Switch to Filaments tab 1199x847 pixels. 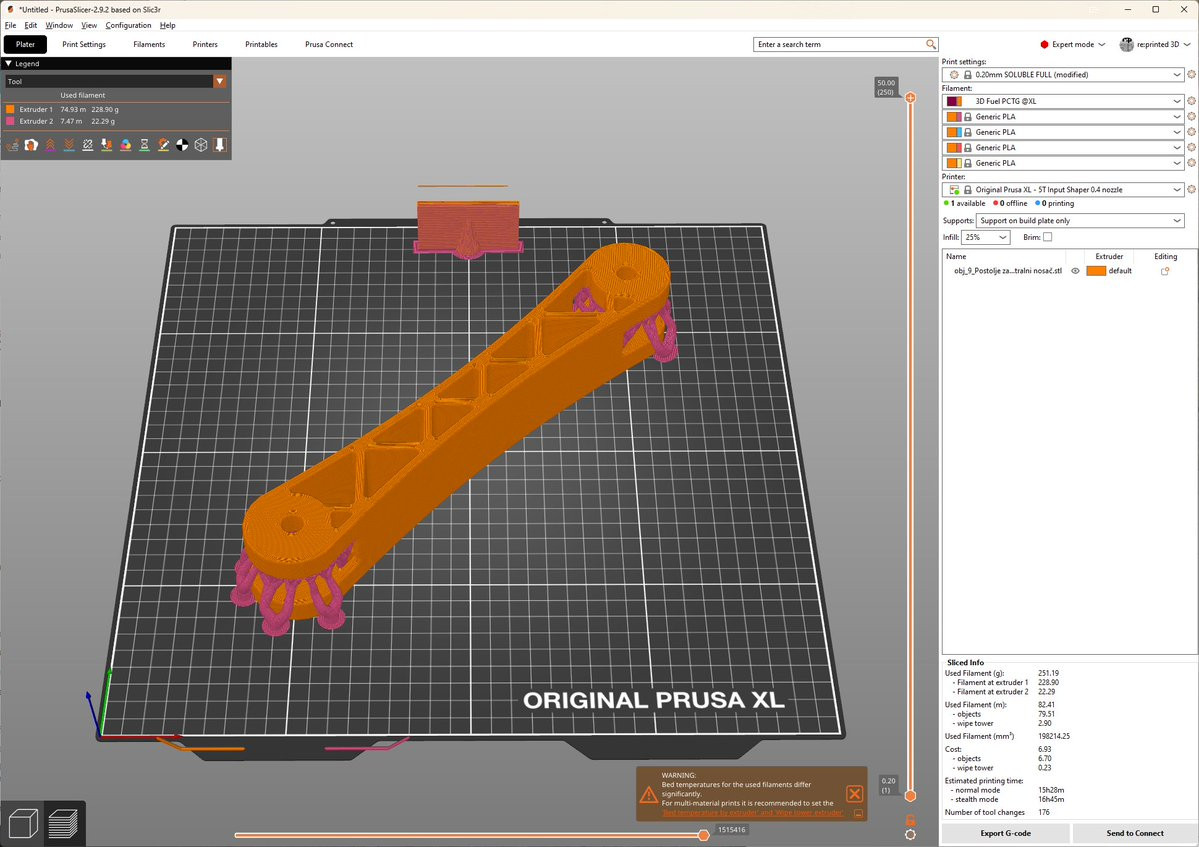point(149,44)
